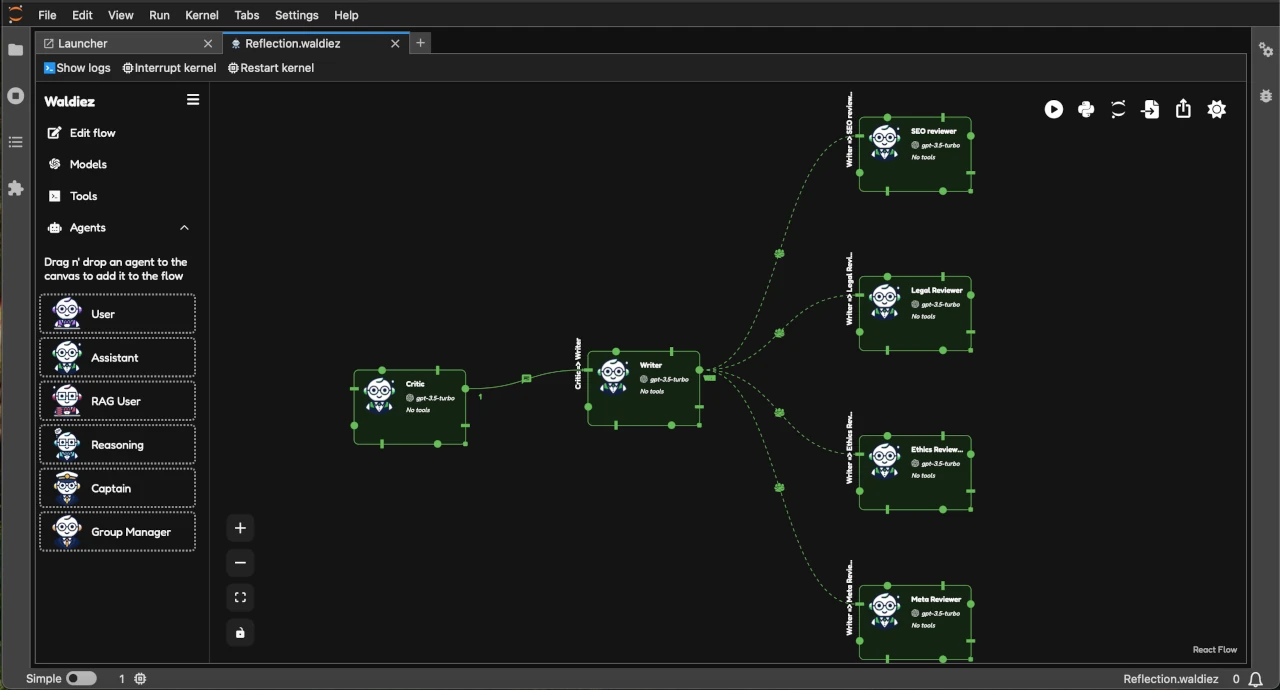Click the Edit flow option

tap(93, 133)
